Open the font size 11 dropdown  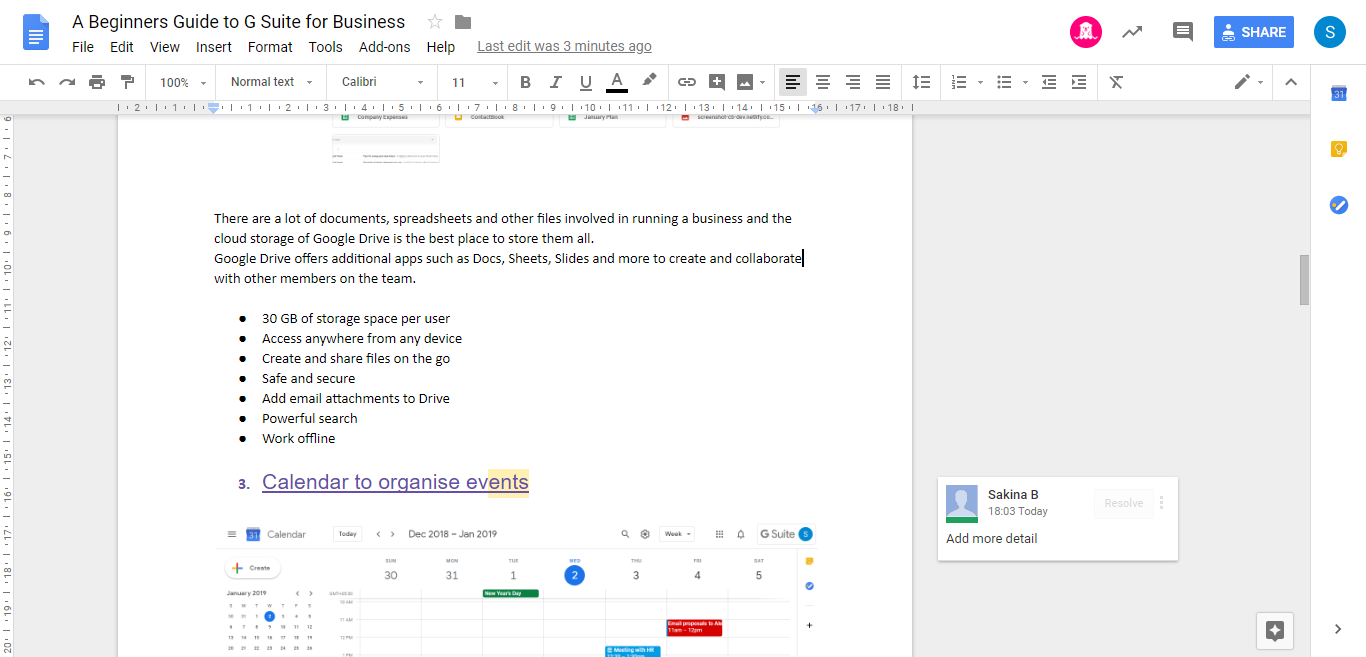point(474,82)
